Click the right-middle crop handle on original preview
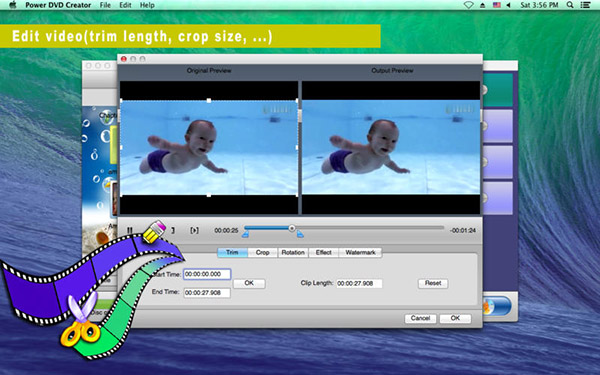This screenshot has height=375, width=600. point(297,147)
